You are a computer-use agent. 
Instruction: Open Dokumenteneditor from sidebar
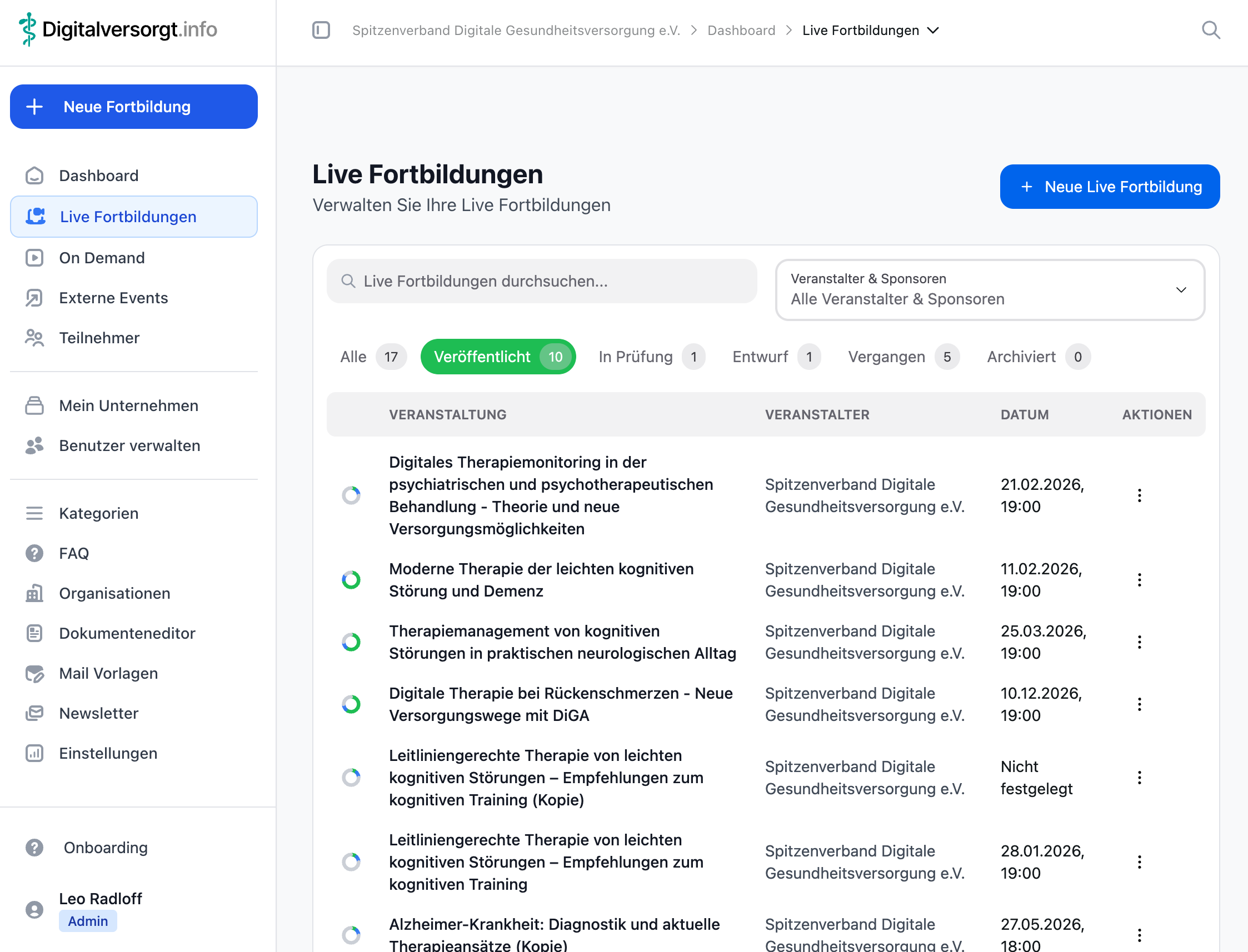coord(126,633)
